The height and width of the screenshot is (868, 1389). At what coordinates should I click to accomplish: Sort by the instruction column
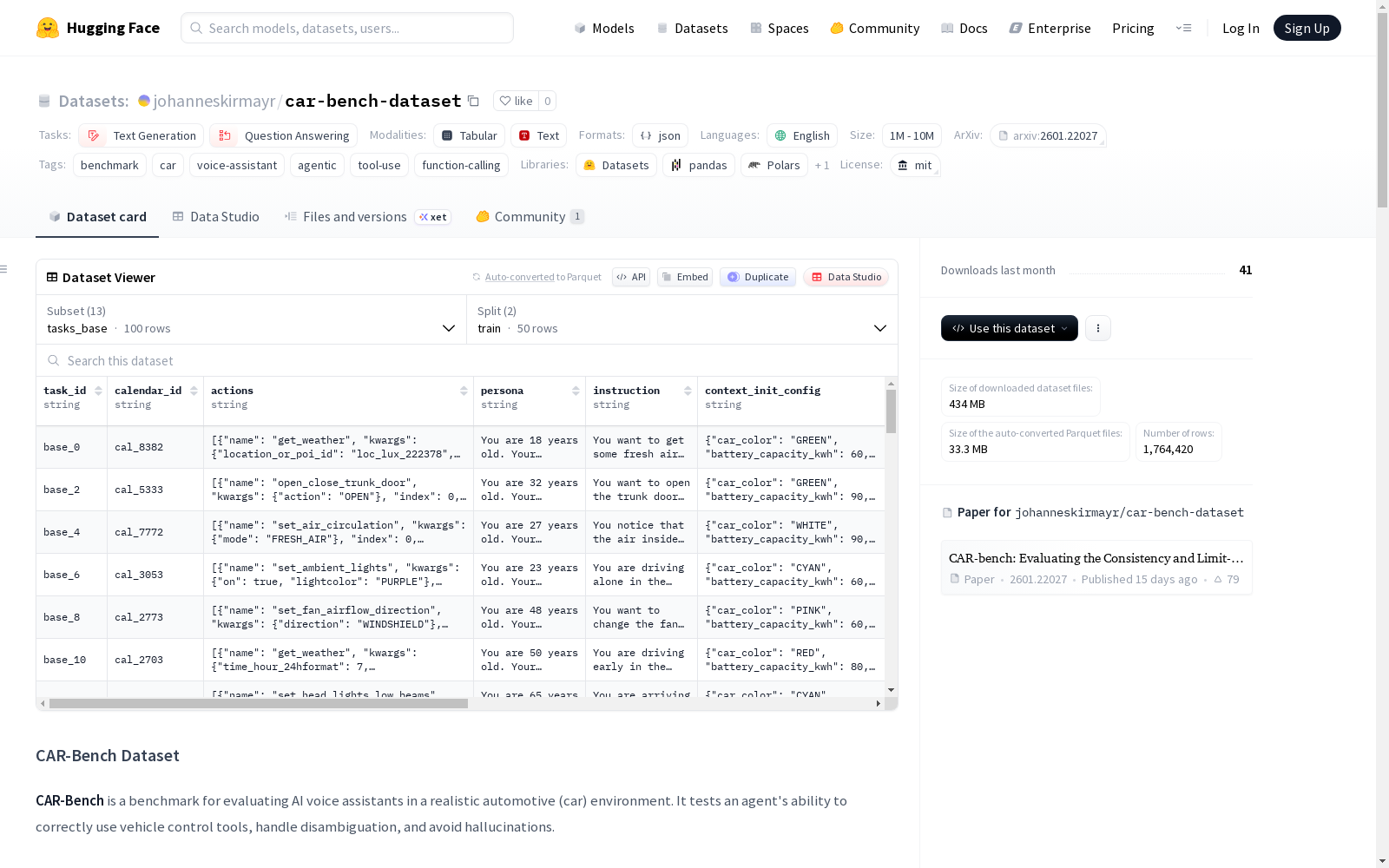(x=688, y=391)
